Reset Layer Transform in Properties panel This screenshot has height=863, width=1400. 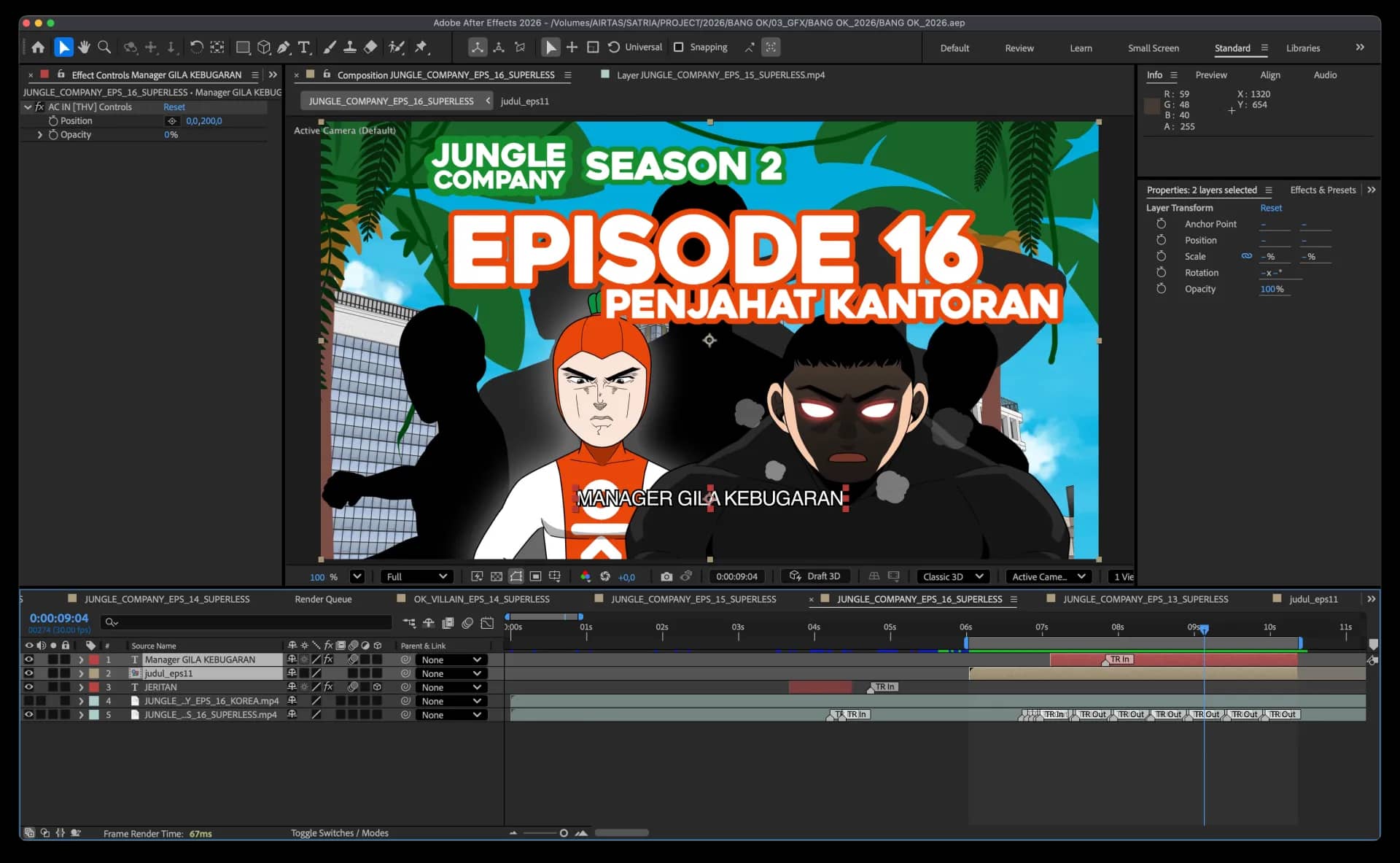[1271, 208]
